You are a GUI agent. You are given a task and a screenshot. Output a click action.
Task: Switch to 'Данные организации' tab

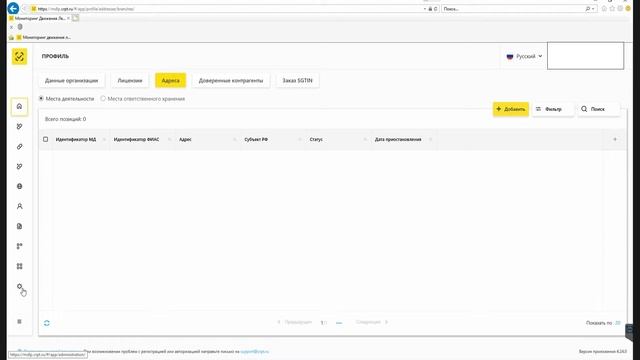71,80
